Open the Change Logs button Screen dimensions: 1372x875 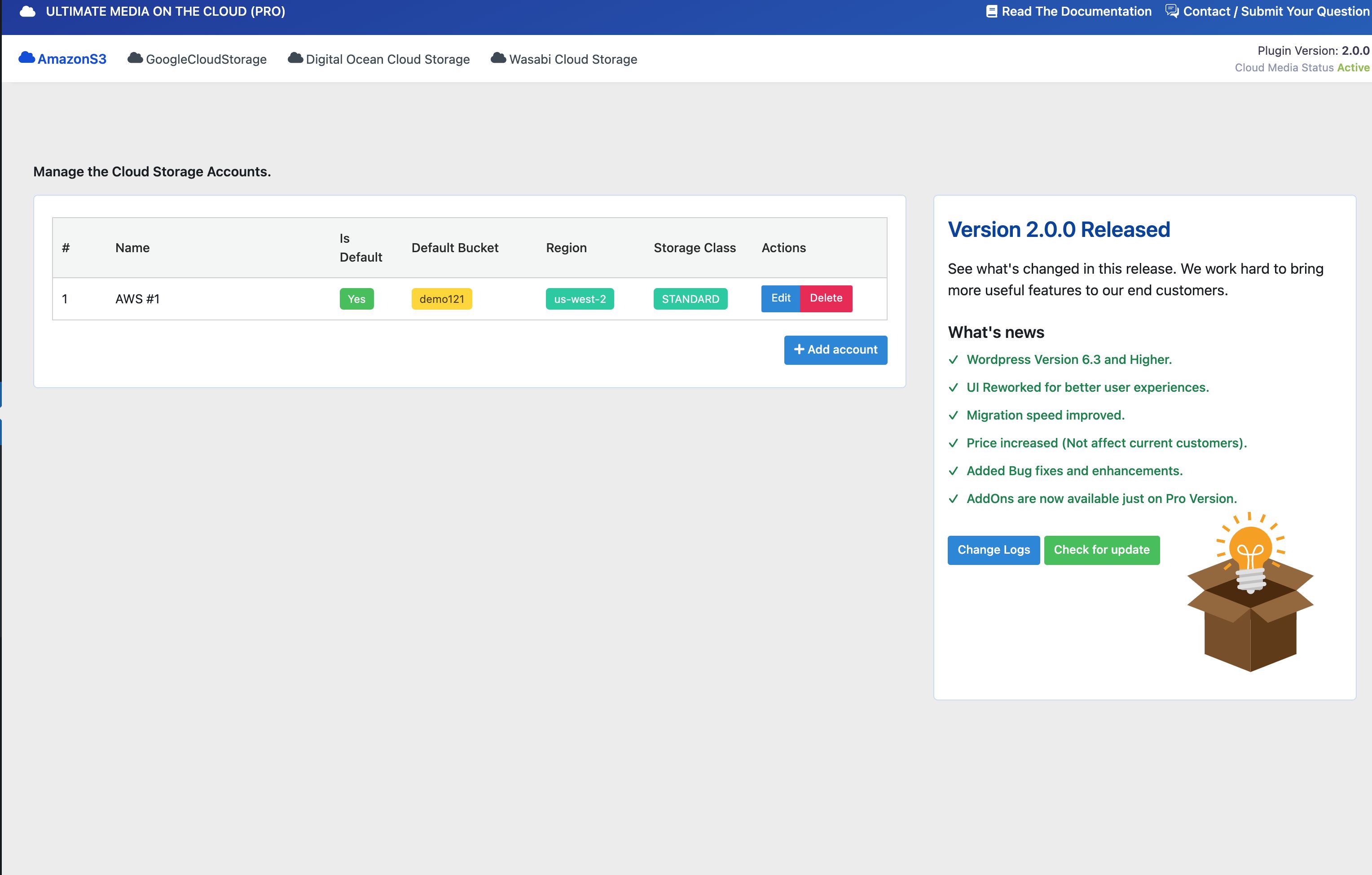point(993,550)
